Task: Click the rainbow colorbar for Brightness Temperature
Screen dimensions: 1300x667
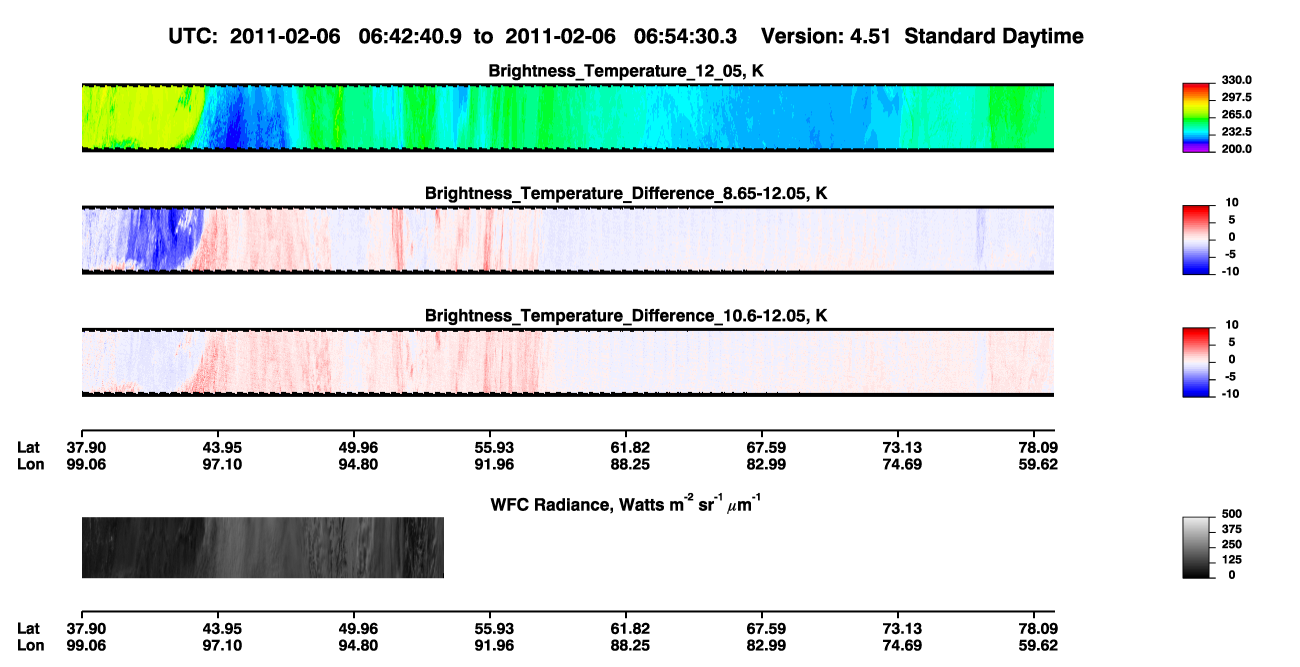Action: (x=1197, y=117)
